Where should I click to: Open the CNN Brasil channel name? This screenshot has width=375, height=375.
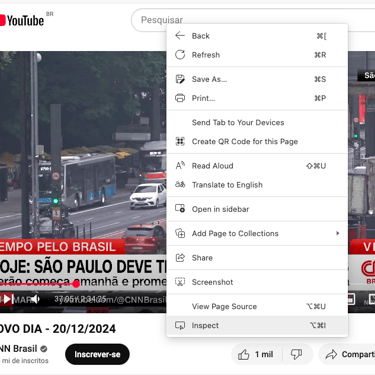click(x=19, y=349)
